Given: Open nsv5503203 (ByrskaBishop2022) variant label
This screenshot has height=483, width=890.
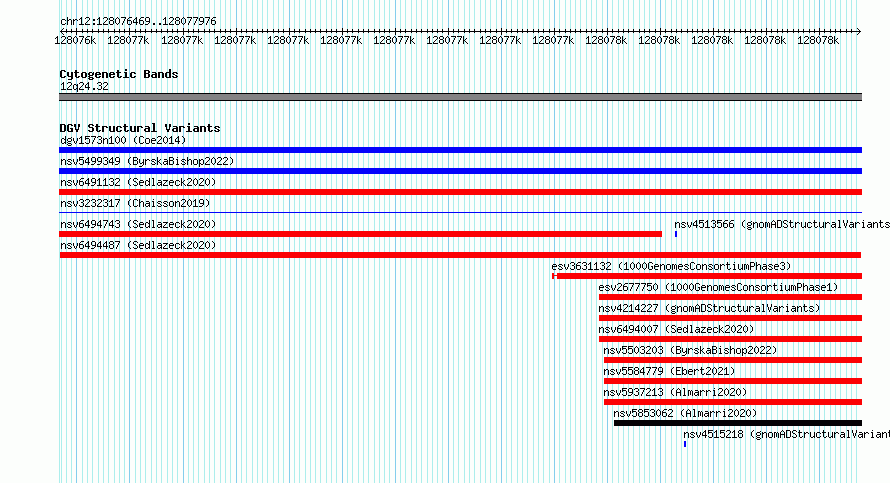Looking at the screenshot, I should 690,350.
